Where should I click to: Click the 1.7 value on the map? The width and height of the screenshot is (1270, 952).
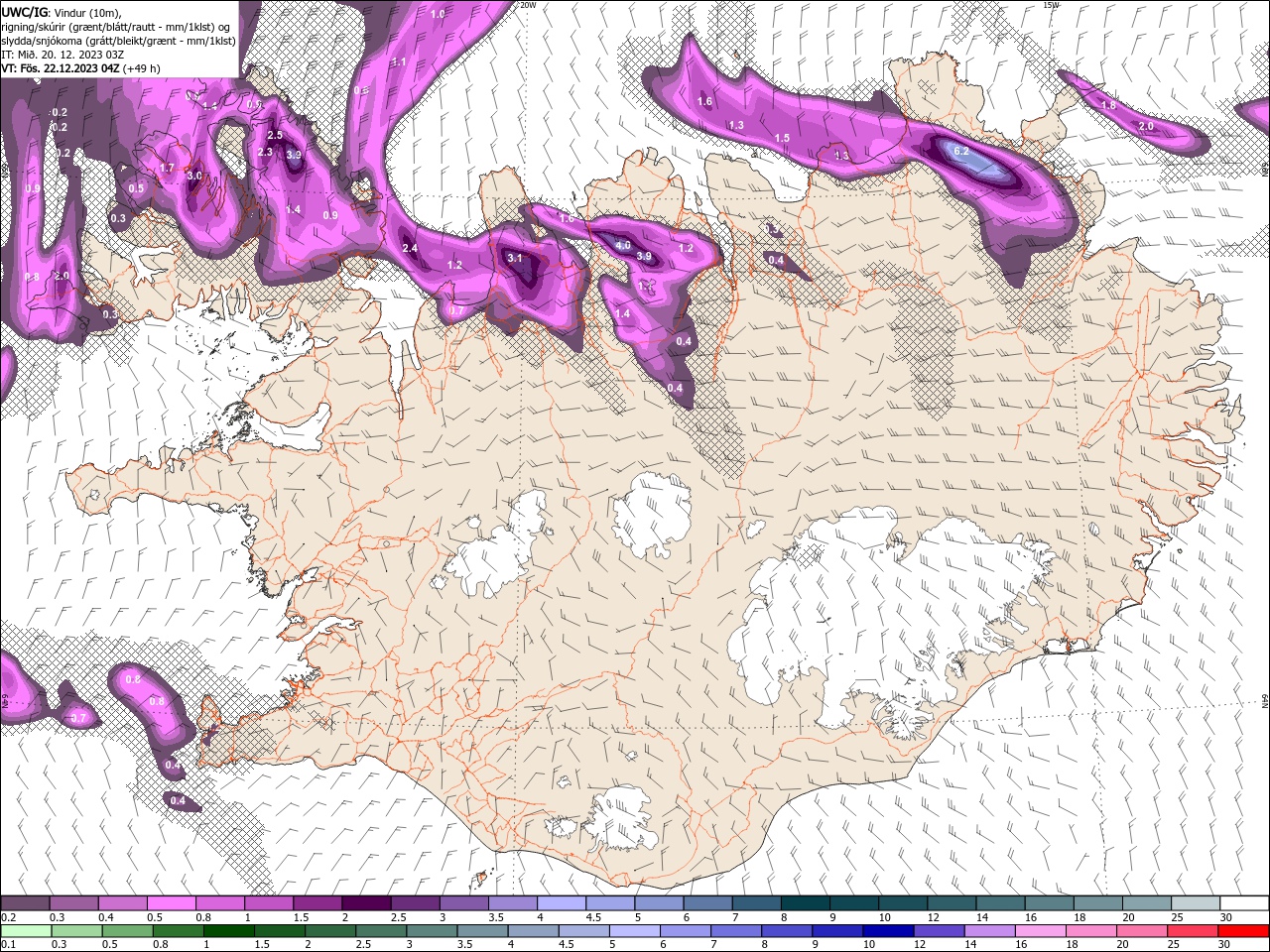click(x=167, y=169)
